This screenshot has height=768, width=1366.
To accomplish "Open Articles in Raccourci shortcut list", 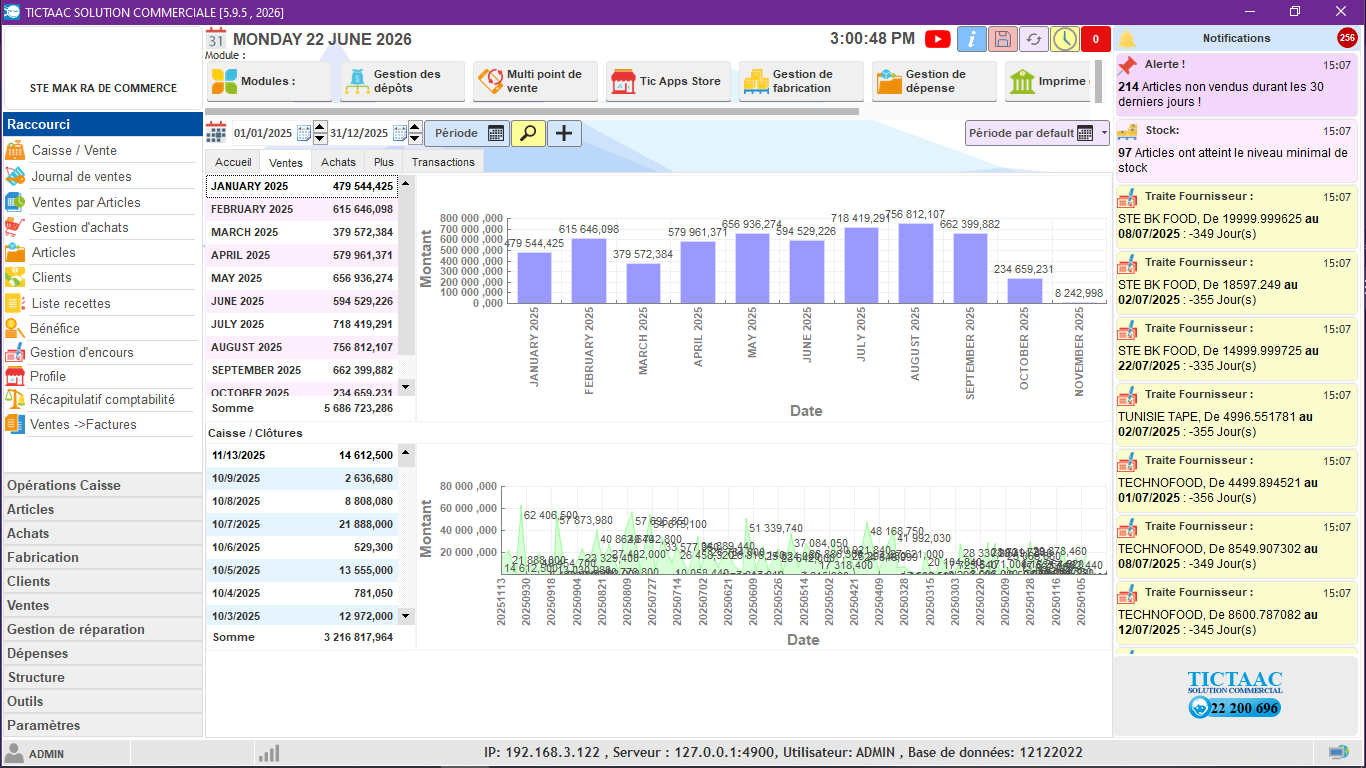I will 100,252.
